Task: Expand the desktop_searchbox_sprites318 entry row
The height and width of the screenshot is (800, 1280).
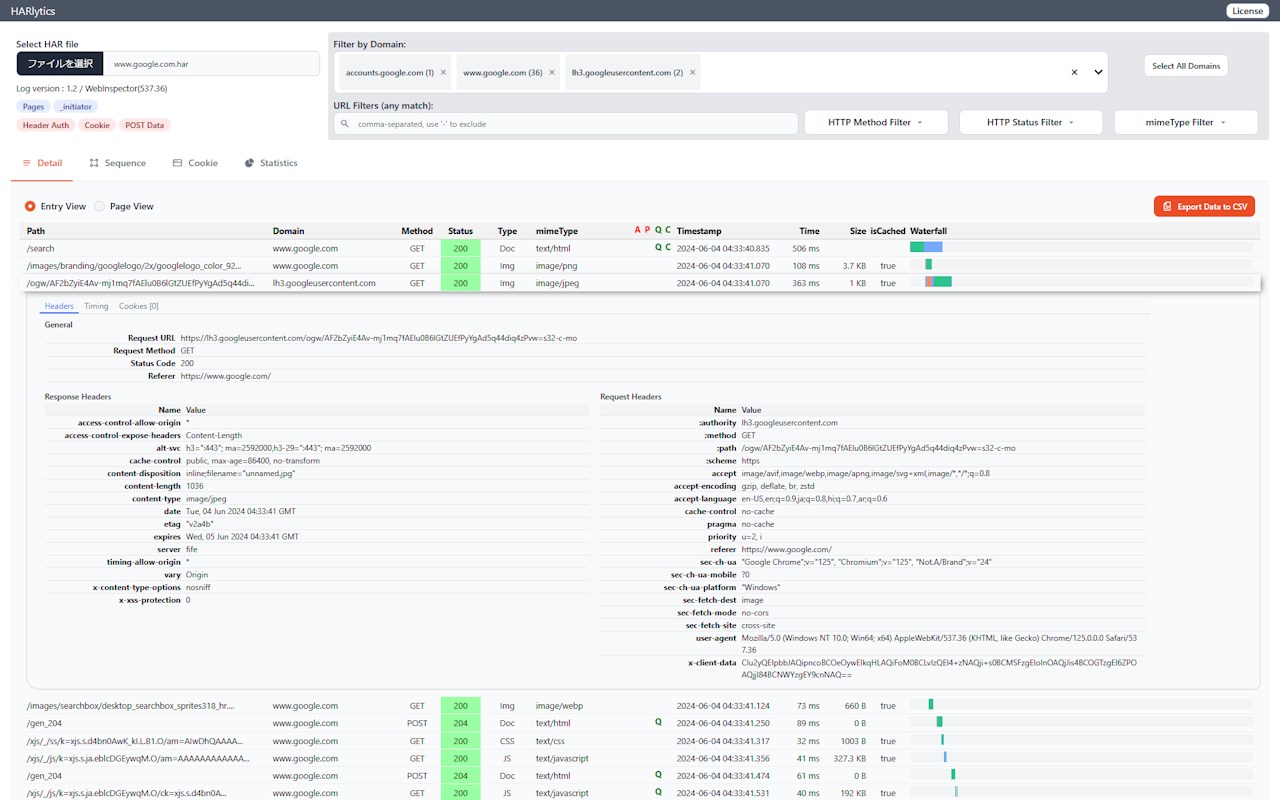Action: (640, 706)
